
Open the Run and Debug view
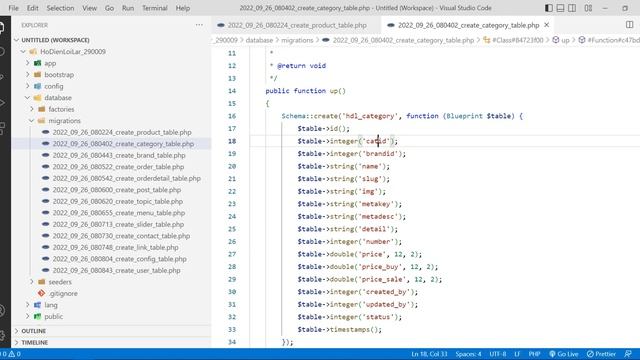pyautogui.click(x=2, y=103)
